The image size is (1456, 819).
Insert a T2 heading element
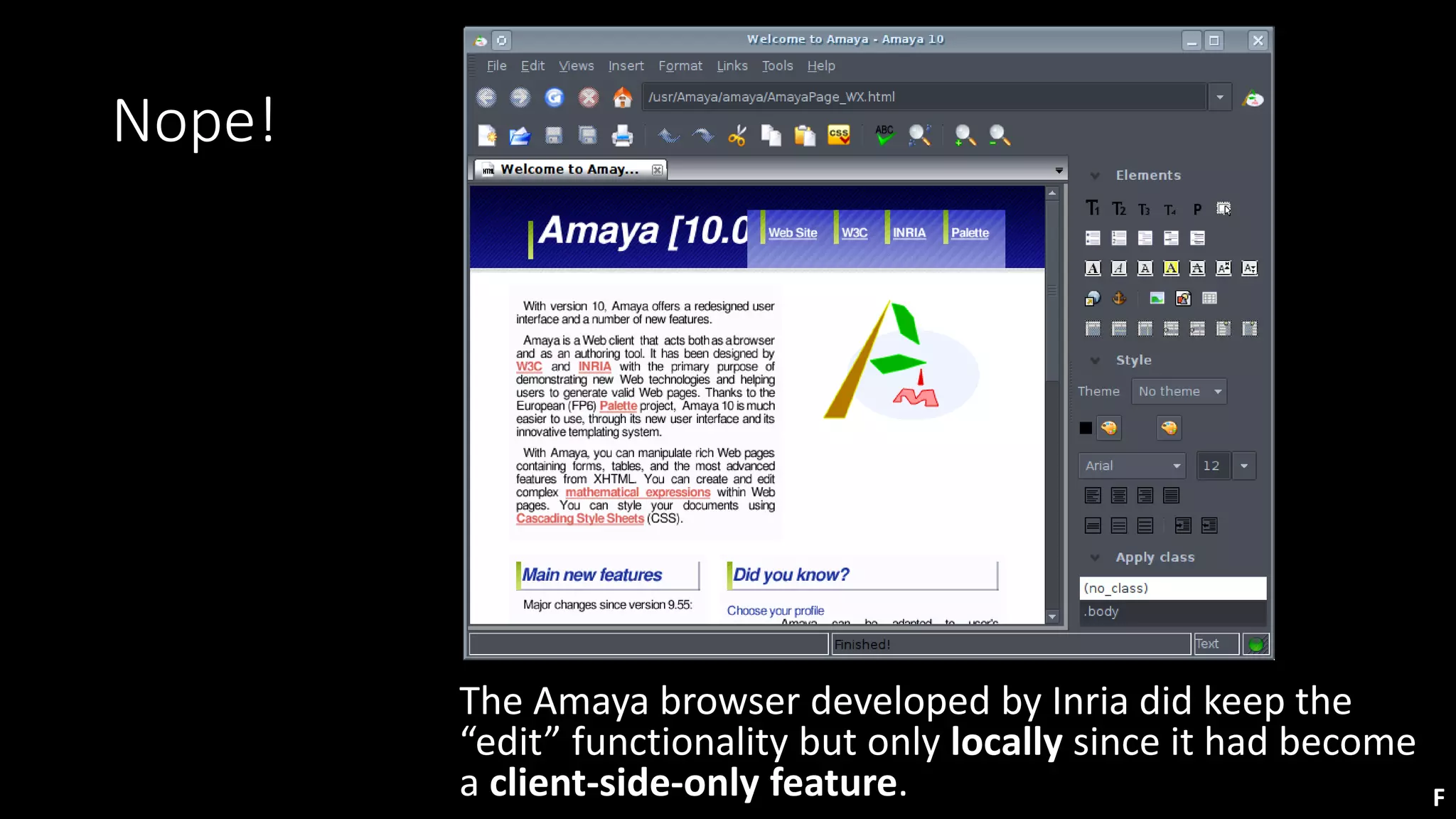pyautogui.click(x=1119, y=208)
